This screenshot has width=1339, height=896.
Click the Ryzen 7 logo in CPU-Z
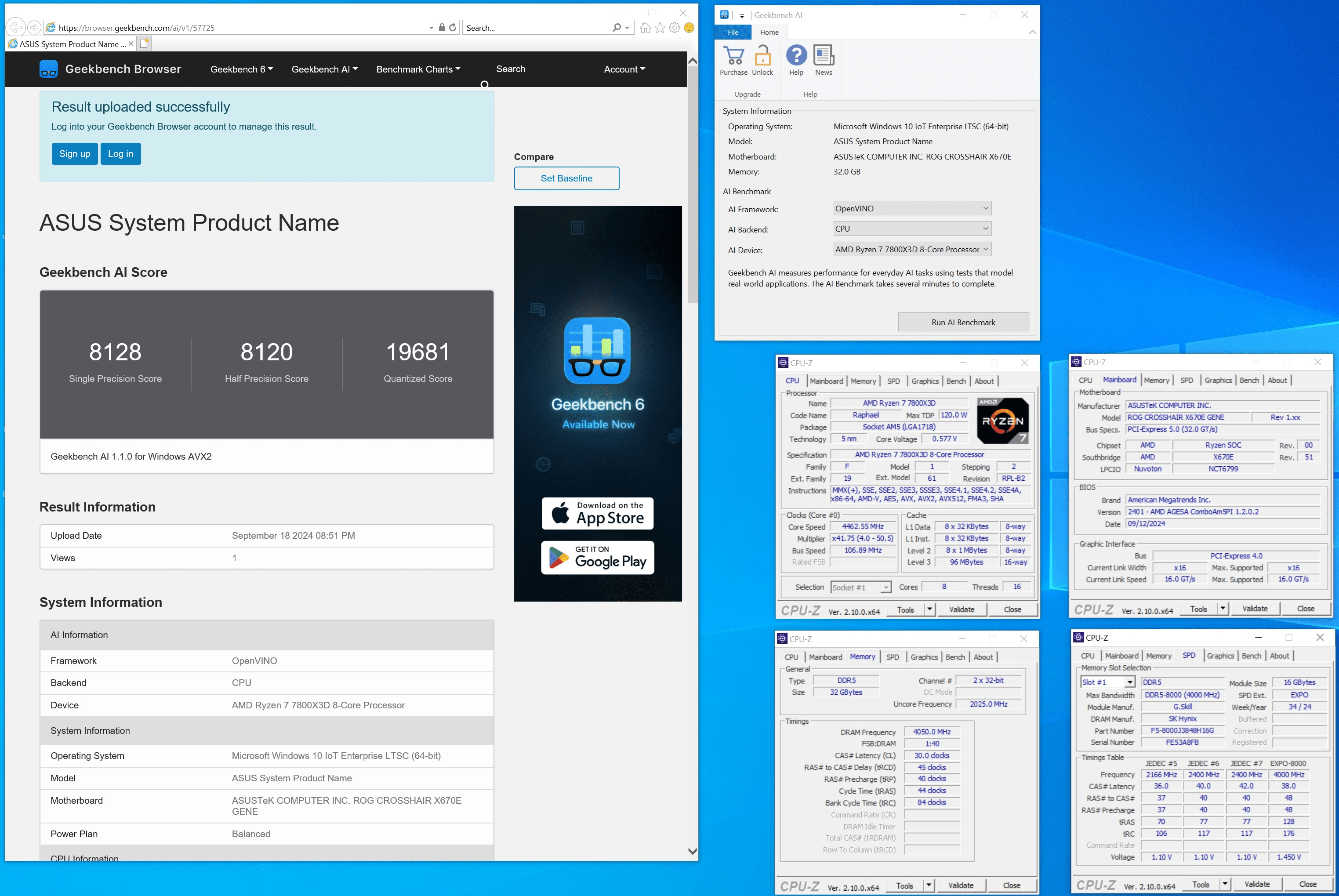(x=1002, y=421)
